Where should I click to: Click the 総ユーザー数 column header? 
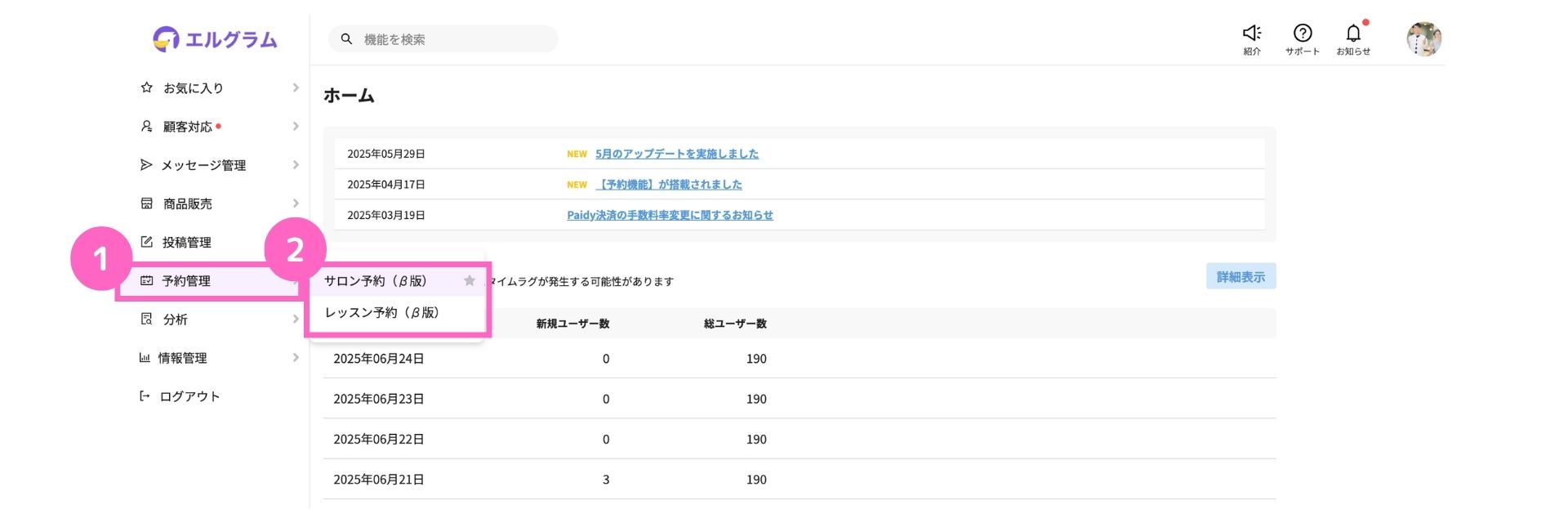(735, 324)
